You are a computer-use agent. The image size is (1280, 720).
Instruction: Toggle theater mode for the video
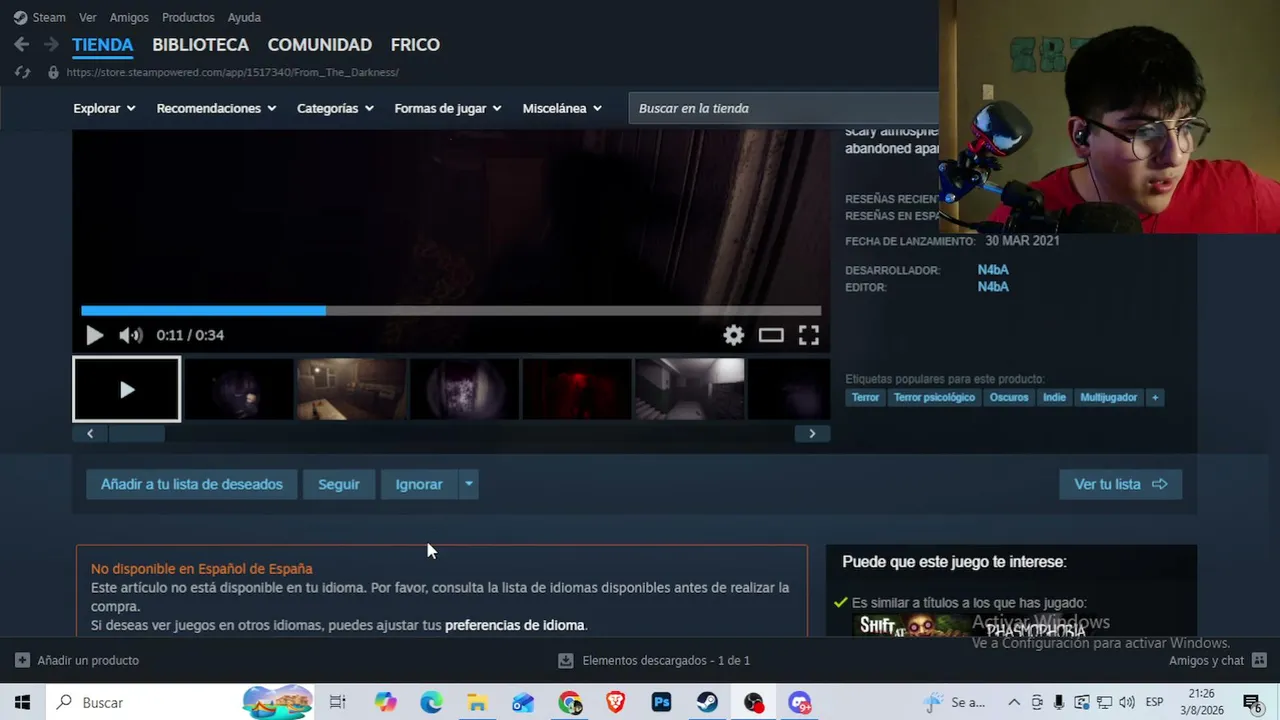click(x=771, y=335)
